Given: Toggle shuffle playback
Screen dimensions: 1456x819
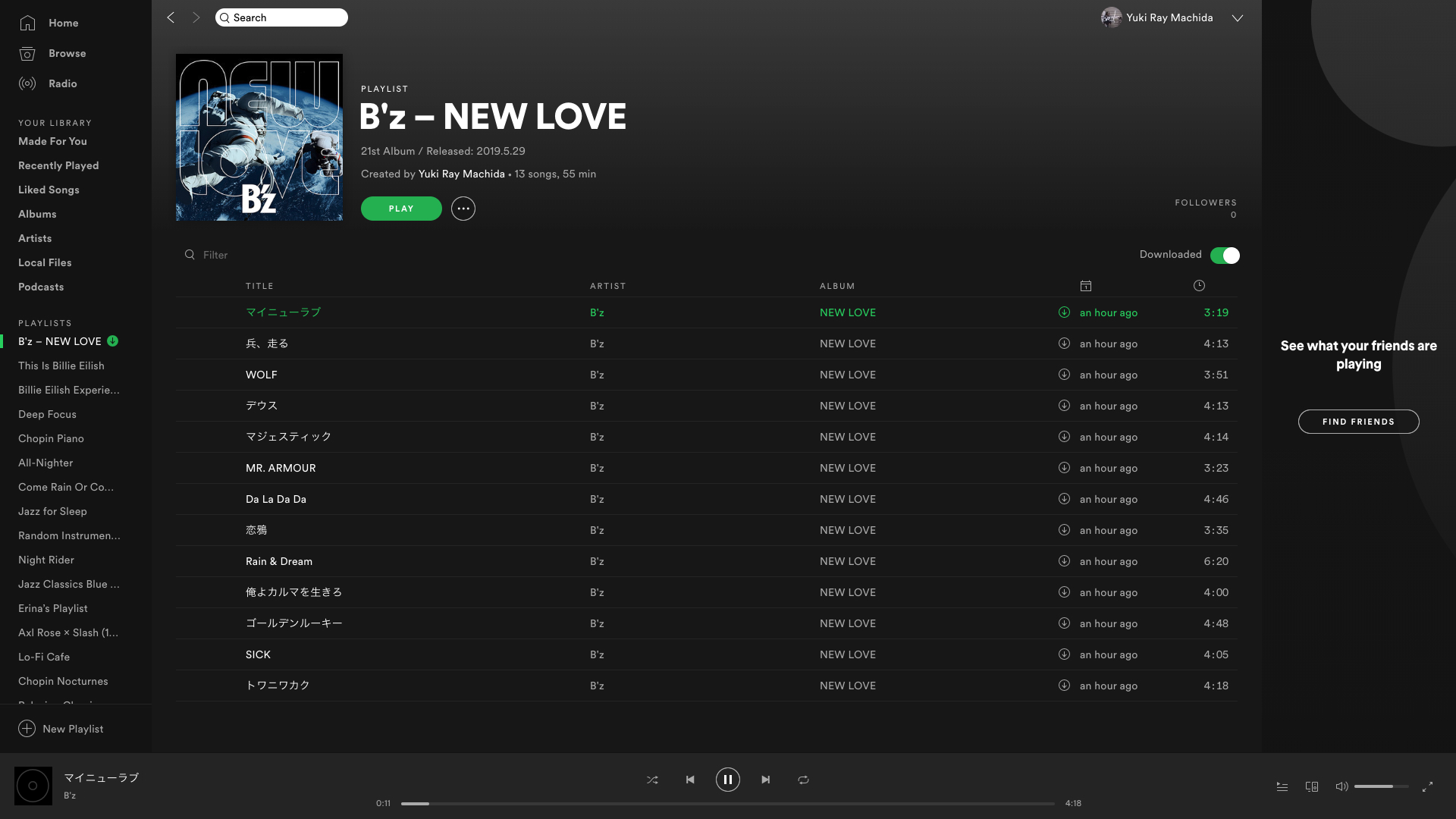Looking at the screenshot, I should tap(652, 780).
